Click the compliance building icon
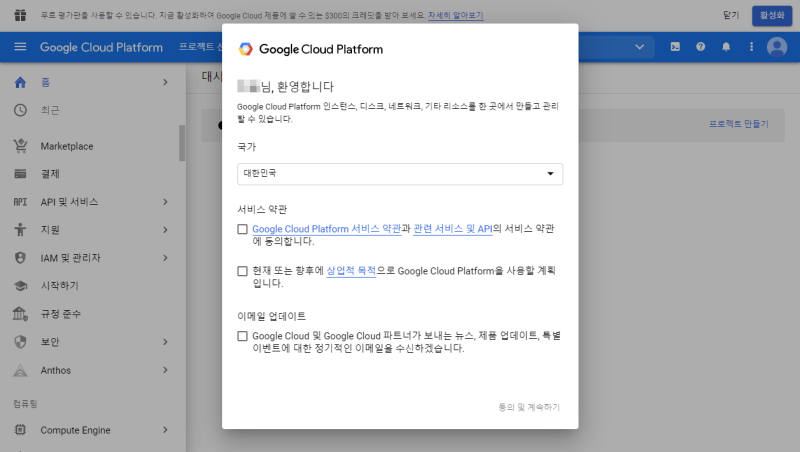This screenshot has height=452, width=800. pos(20,314)
